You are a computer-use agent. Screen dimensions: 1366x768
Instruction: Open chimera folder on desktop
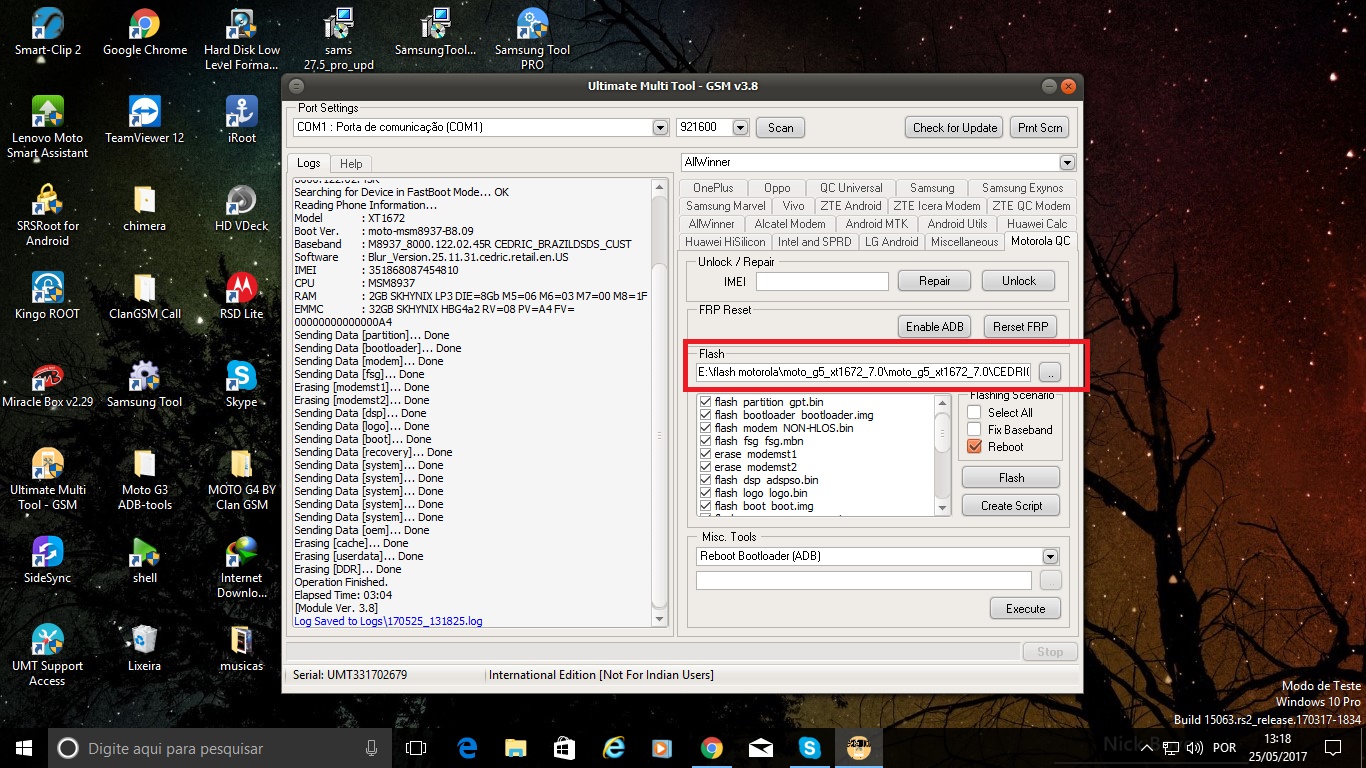(145, 208)
